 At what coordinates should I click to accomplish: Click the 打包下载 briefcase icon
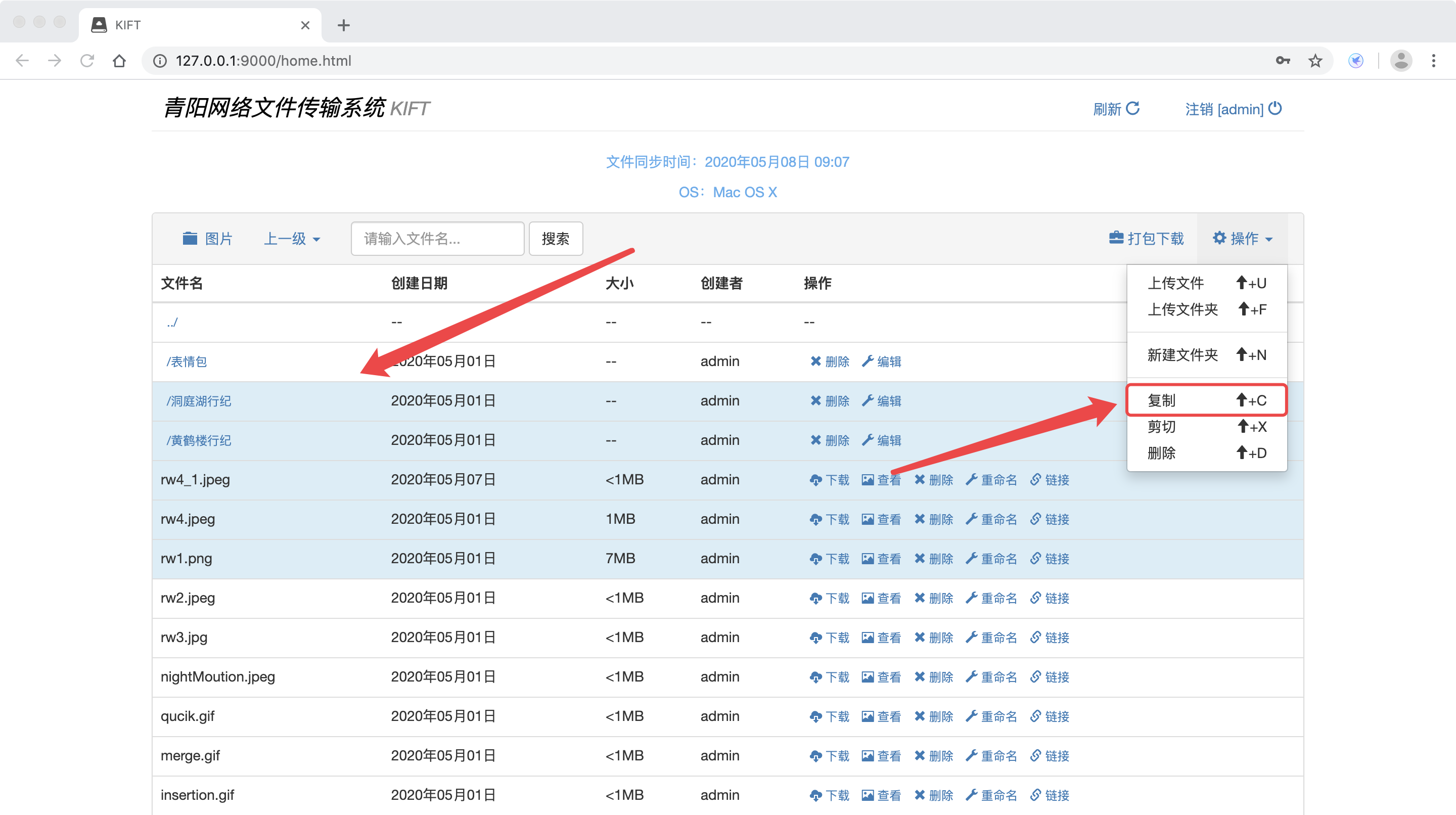point(1116,238)
